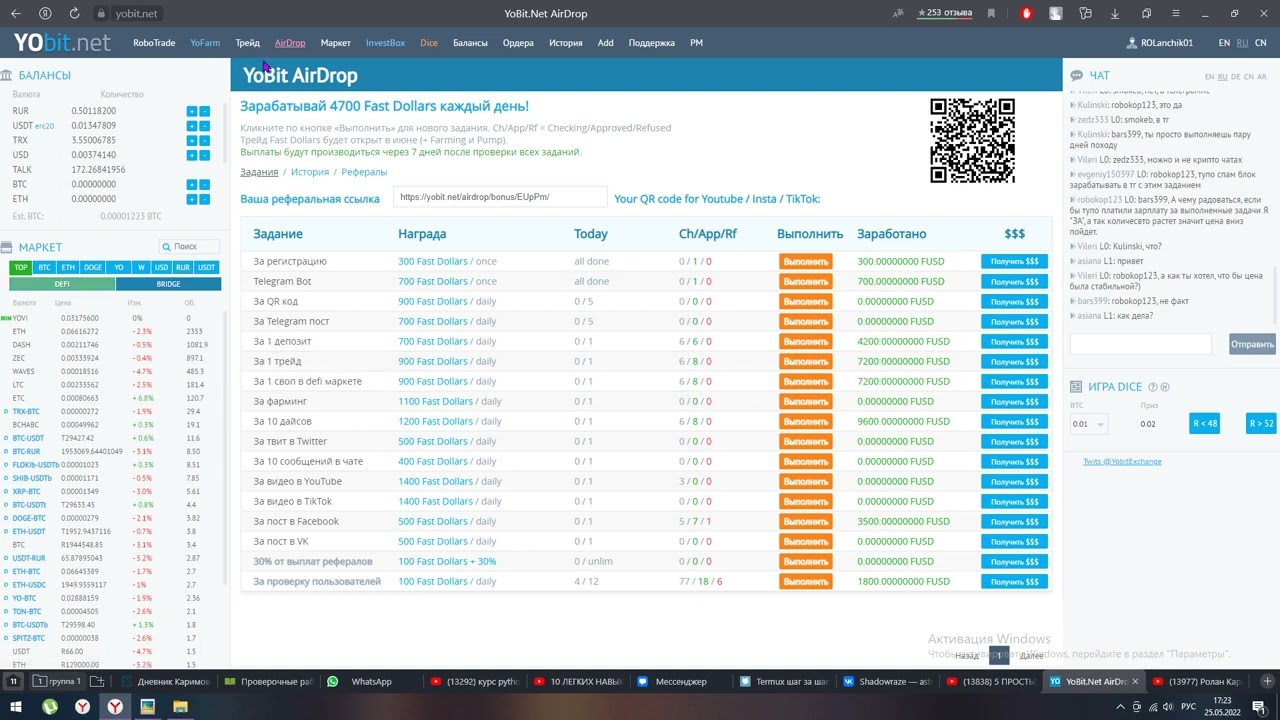This screenshot has width=1280, height=720.
Task: Open the new tab plus button
Action: pyautogui.click(x=1266, y=681)
